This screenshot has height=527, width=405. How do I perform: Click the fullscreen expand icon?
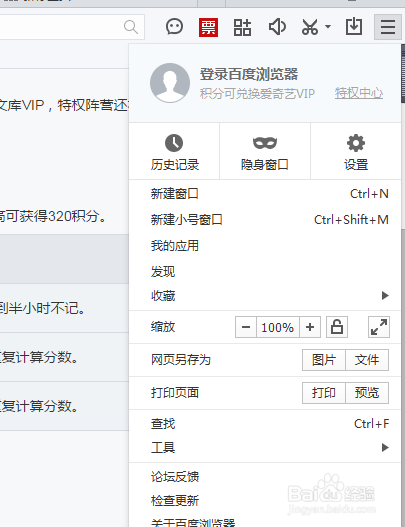tap(379, 327)
